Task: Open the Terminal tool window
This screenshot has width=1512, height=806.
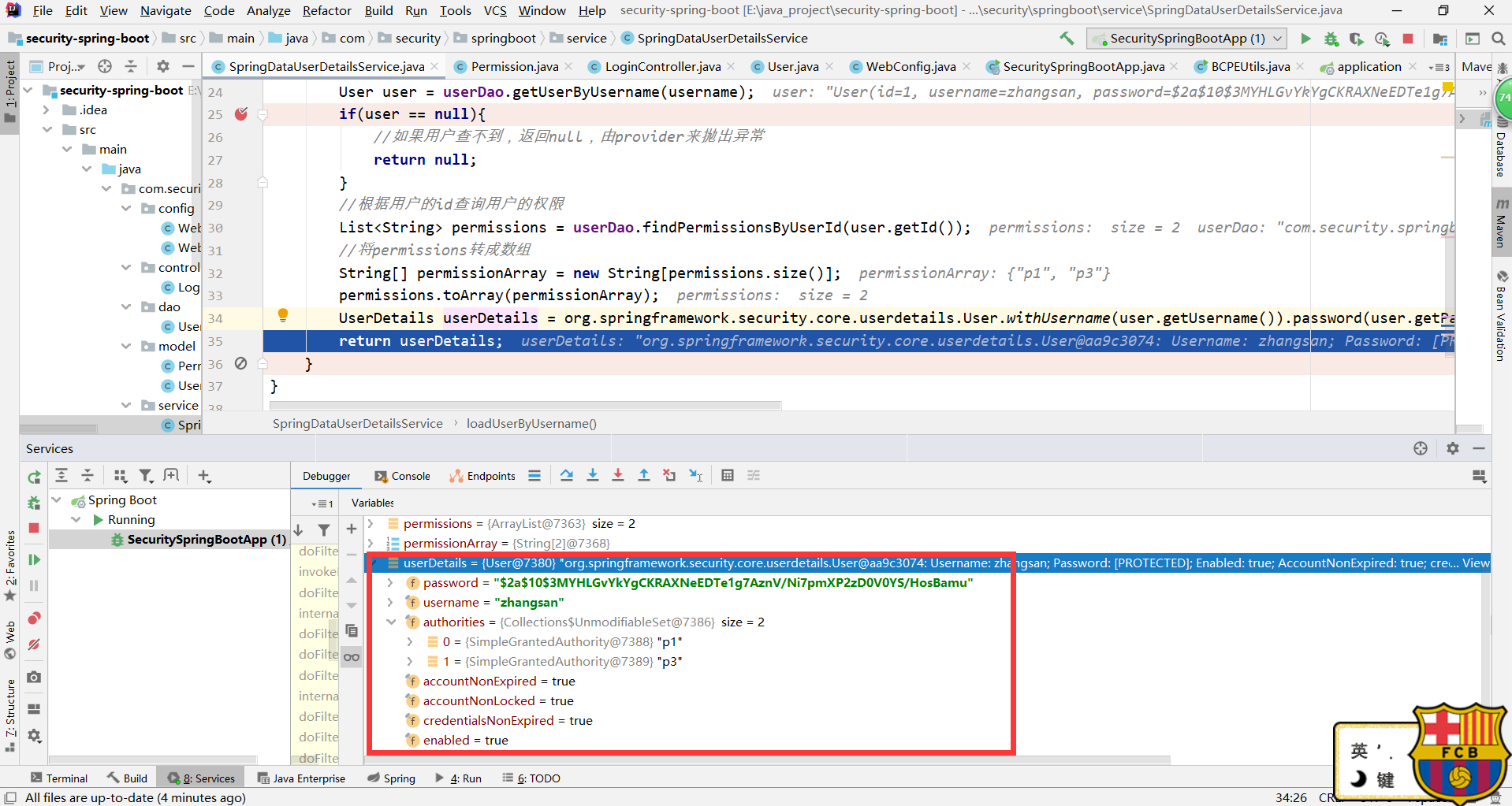Action: click(x=59, y=778)
